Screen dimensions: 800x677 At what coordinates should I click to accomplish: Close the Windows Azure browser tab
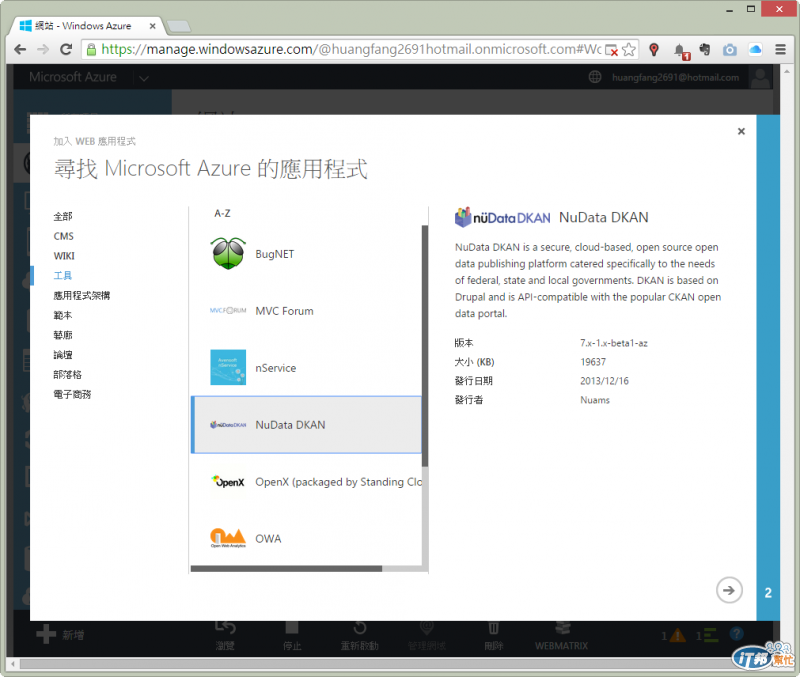coord(152,26)
